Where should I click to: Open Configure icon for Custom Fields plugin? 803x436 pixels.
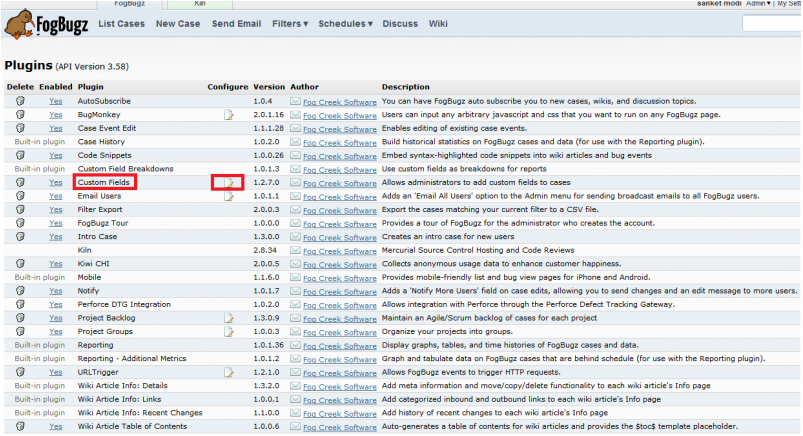pos(228,183)
